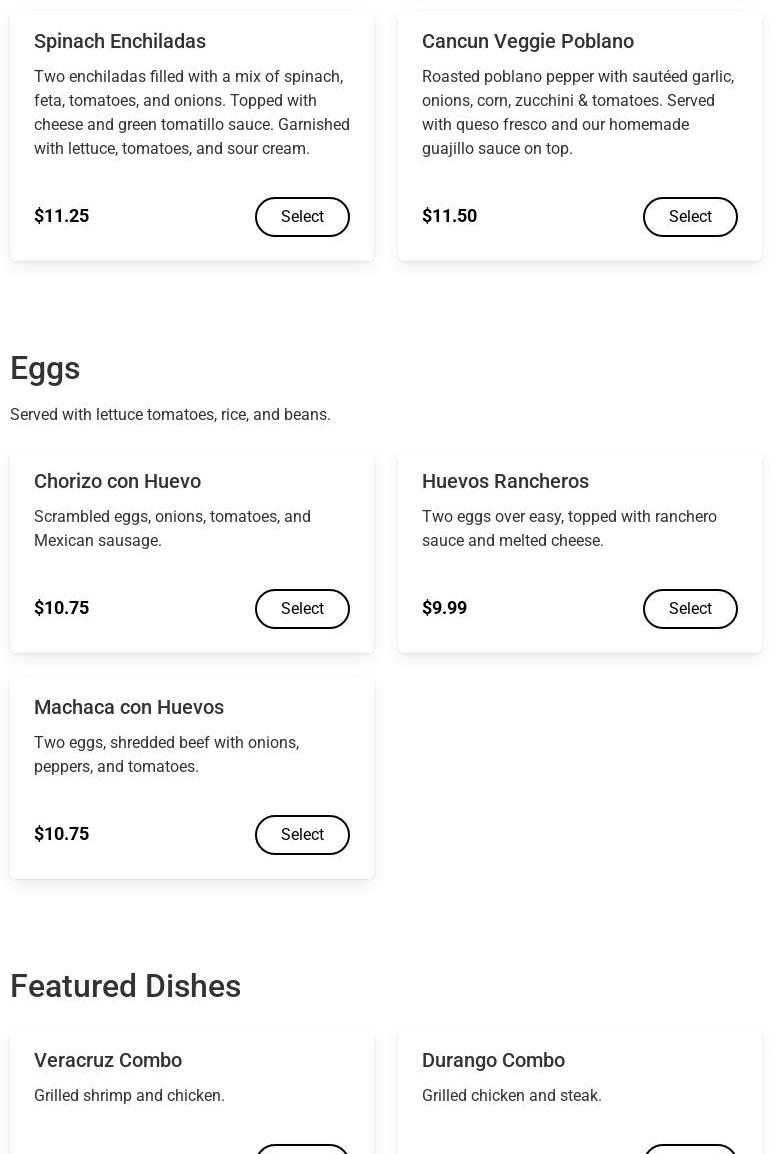Click the Durango Combo title
The image size is (772, 1154).
pyautogui.click(x=493, y=1061)
